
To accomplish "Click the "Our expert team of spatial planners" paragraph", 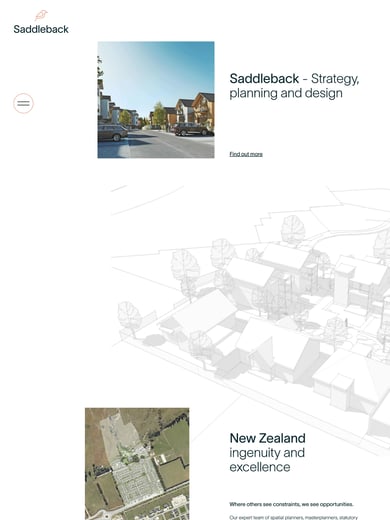I will [294, 517].
